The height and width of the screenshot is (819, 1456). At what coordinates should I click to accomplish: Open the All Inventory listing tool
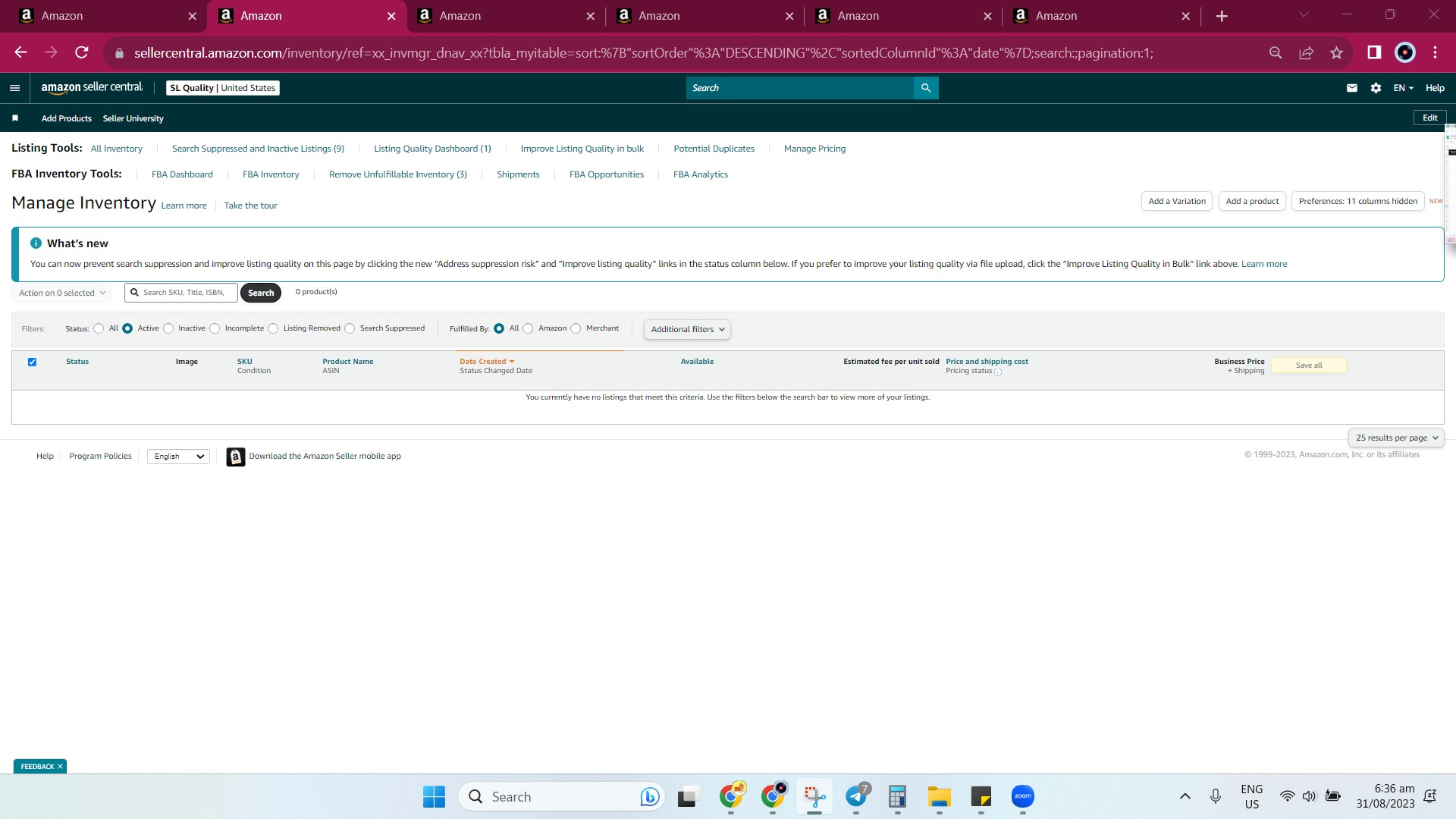tap(117, 149)
